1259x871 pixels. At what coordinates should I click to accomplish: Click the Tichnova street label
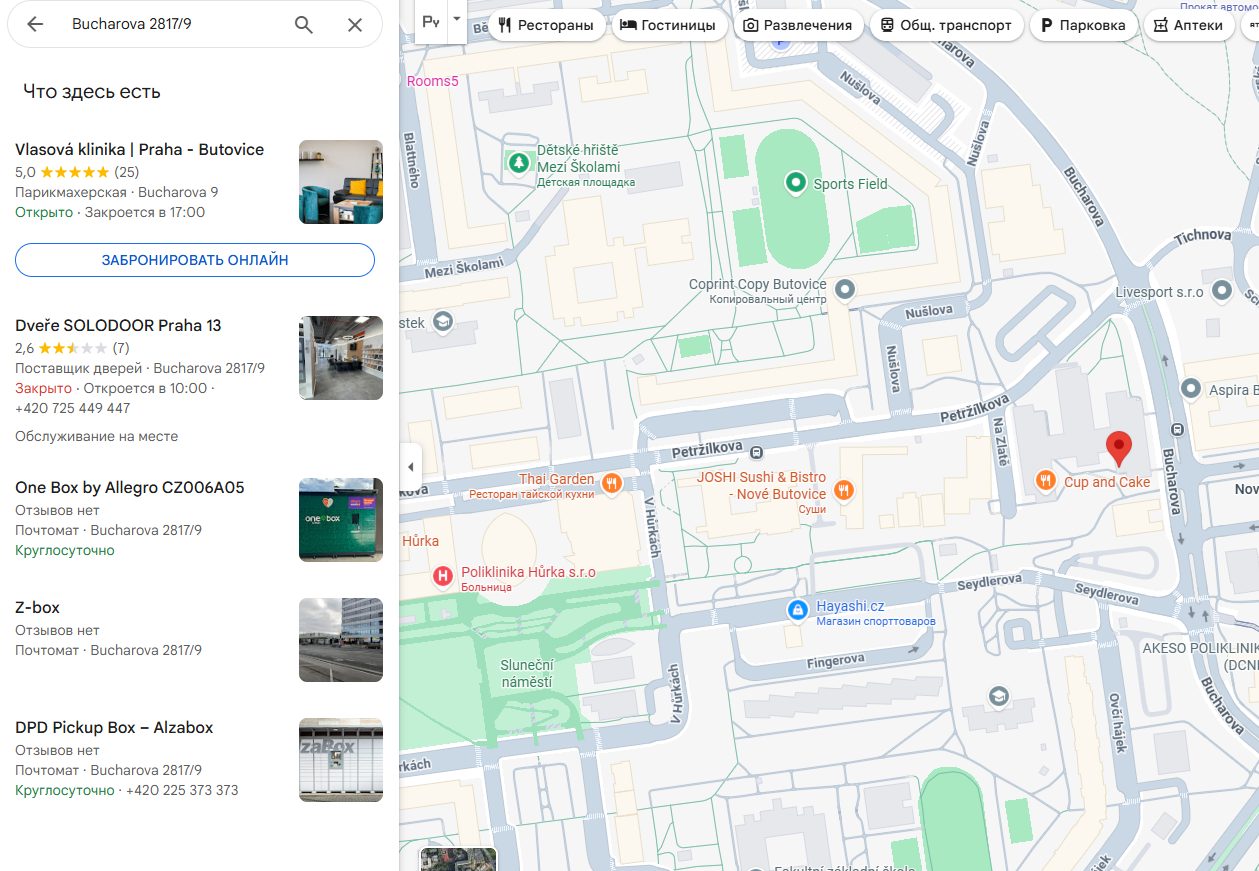click(1203, 237)
